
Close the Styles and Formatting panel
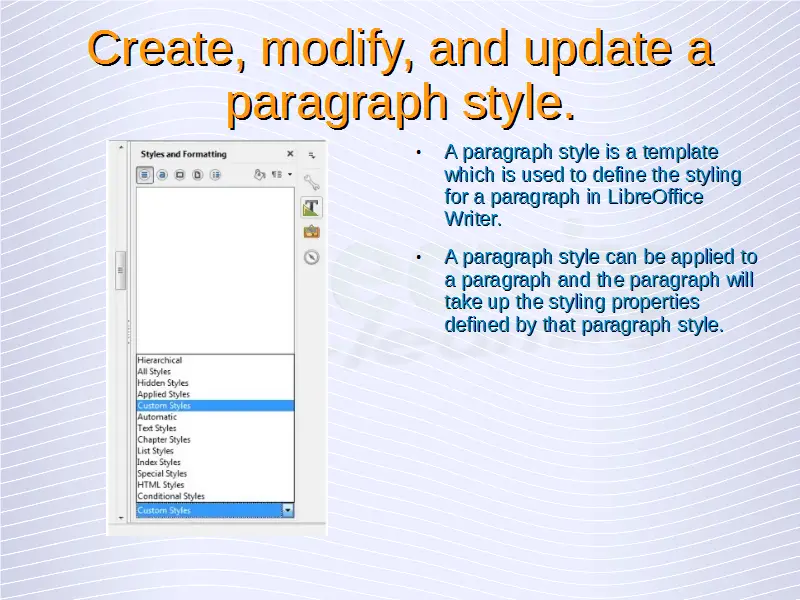[x=290, y=154]
